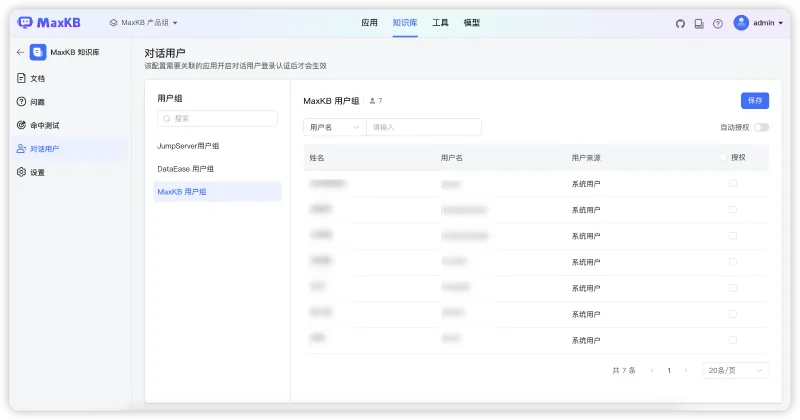Focus the 用户组 search field
800x420 pixels.
coord(217,118)
